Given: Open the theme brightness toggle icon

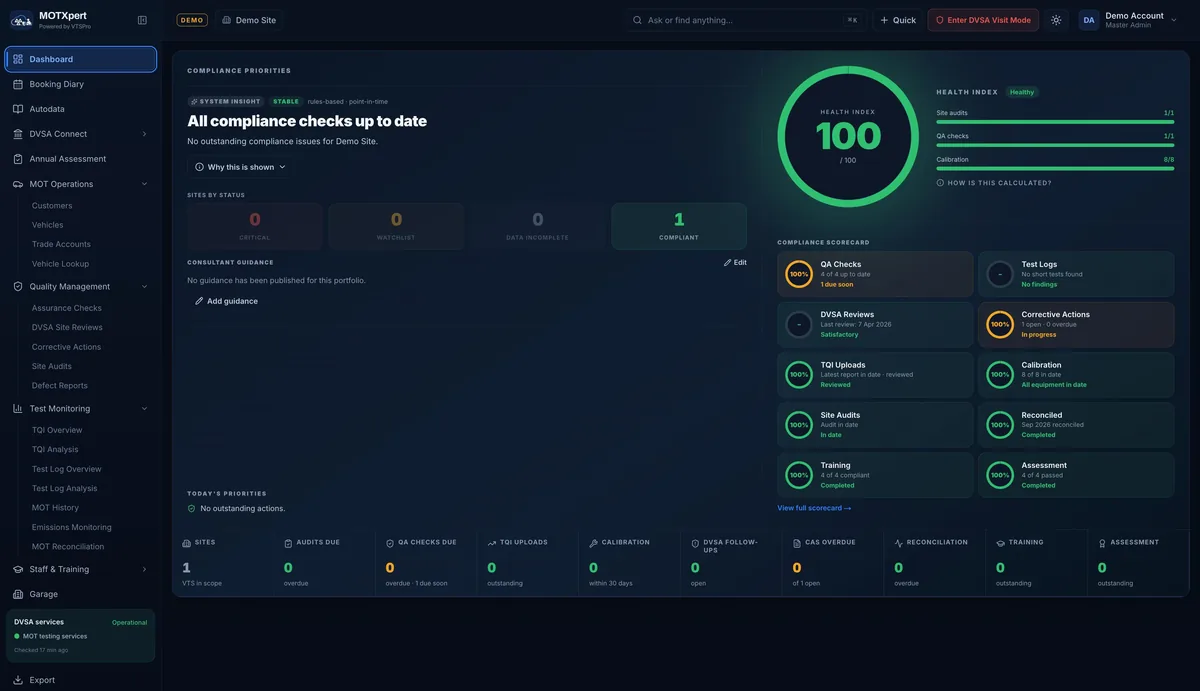Looking at the screenshot, I should point(1056,20).
